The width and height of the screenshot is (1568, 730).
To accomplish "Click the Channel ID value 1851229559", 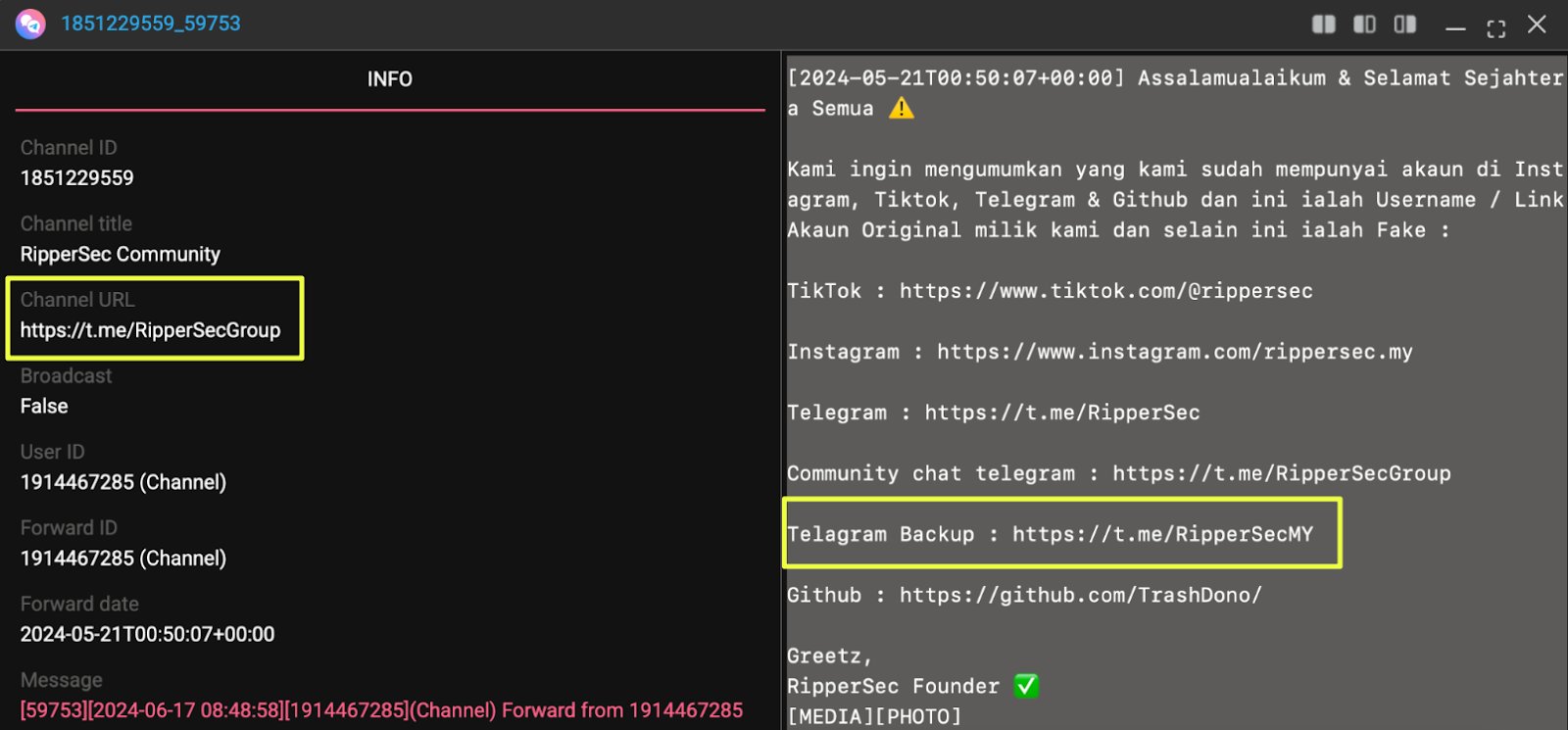I will 76,178.
